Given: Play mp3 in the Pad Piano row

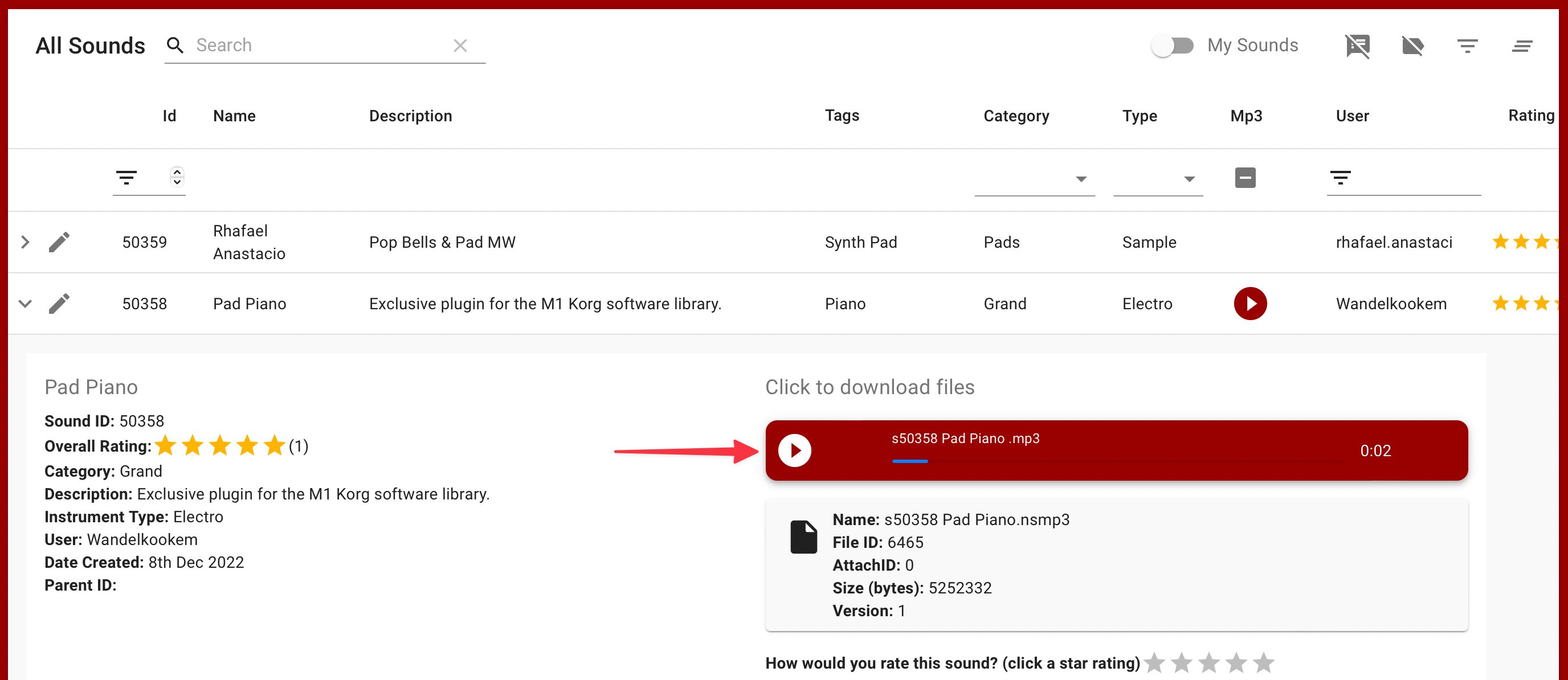Looking at the screenshot, I should (x=1249, y=304).
